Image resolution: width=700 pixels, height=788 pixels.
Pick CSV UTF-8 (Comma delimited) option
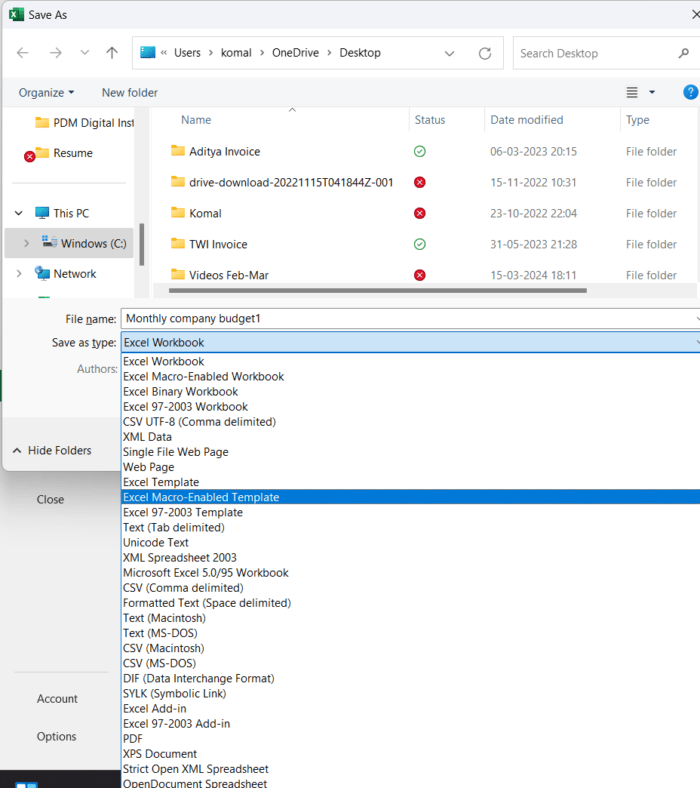pos(199,422)
